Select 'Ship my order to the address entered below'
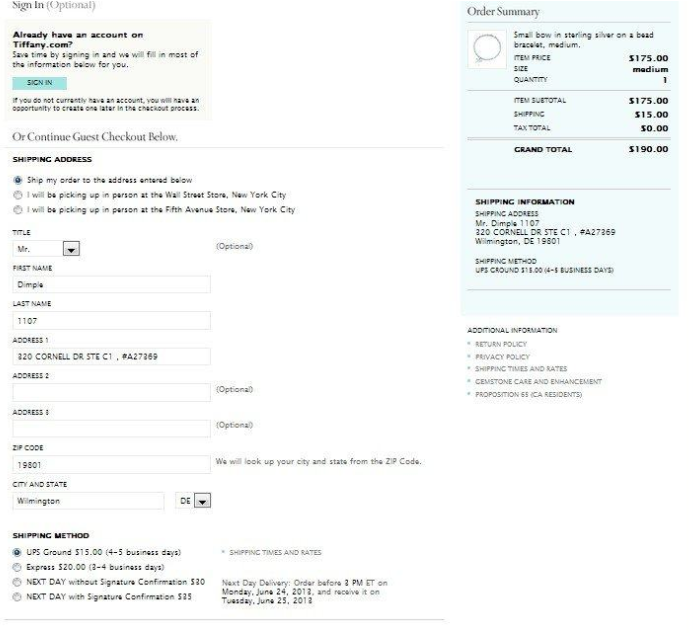 click(x=18, y=180)
